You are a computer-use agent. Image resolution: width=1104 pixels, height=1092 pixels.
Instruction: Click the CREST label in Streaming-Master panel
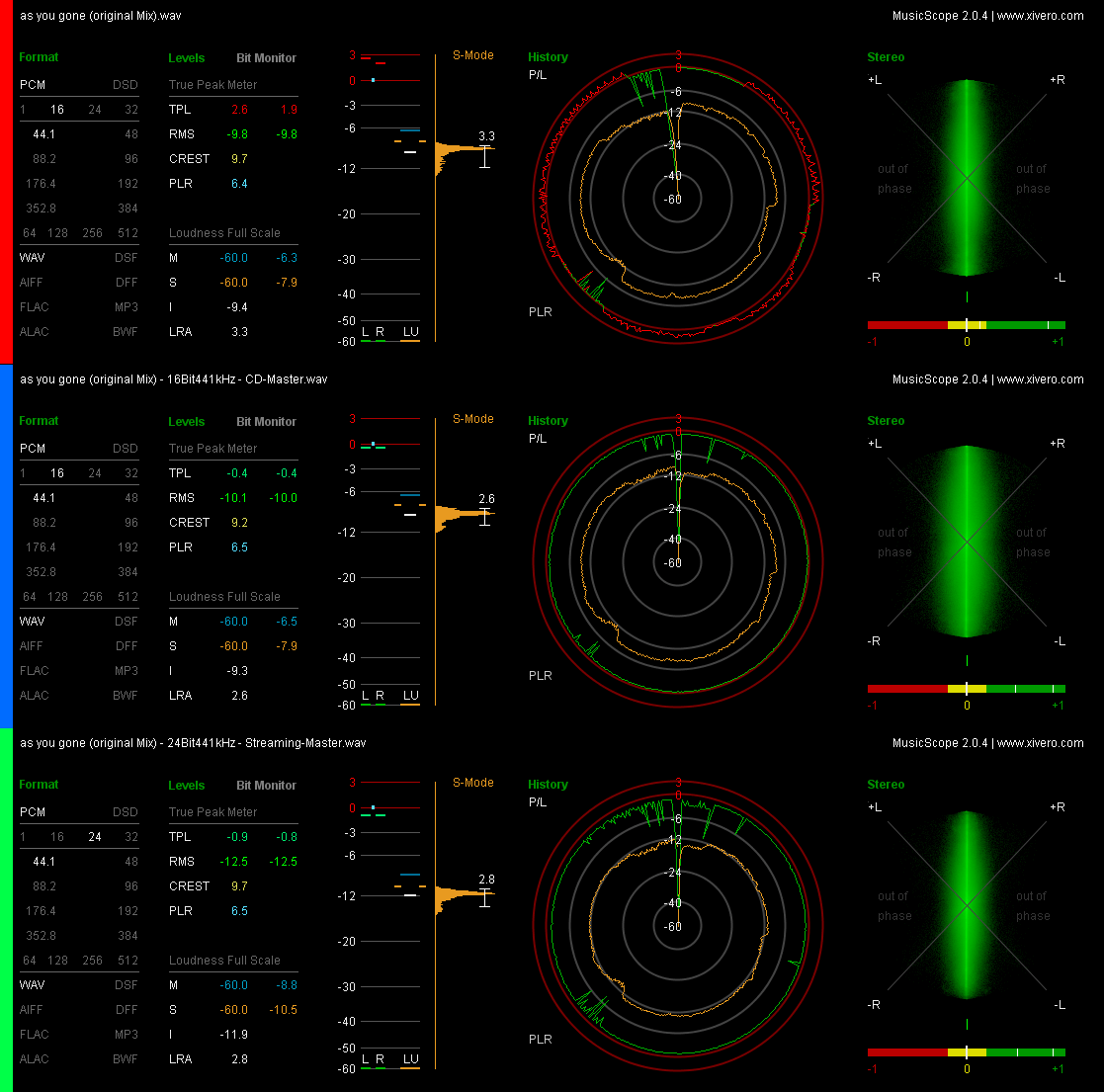pos(190,886)
